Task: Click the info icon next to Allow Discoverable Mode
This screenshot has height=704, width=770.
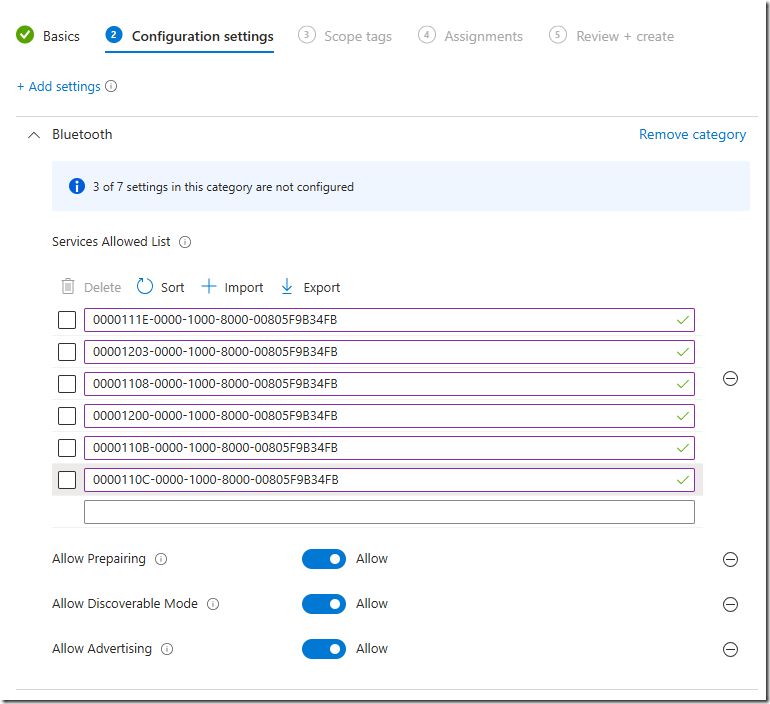Action: [213, 604]
